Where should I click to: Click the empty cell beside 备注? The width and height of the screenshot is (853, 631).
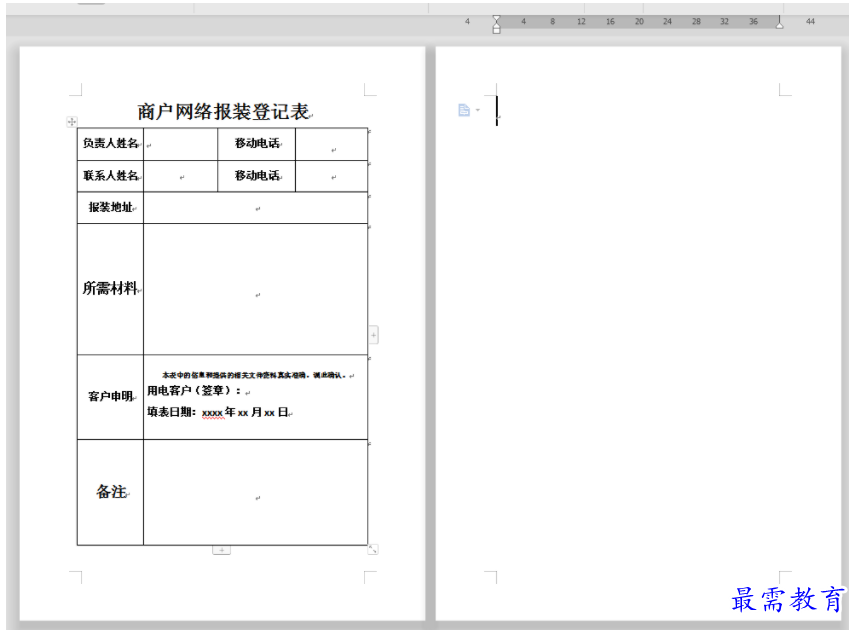coord(256,492)
